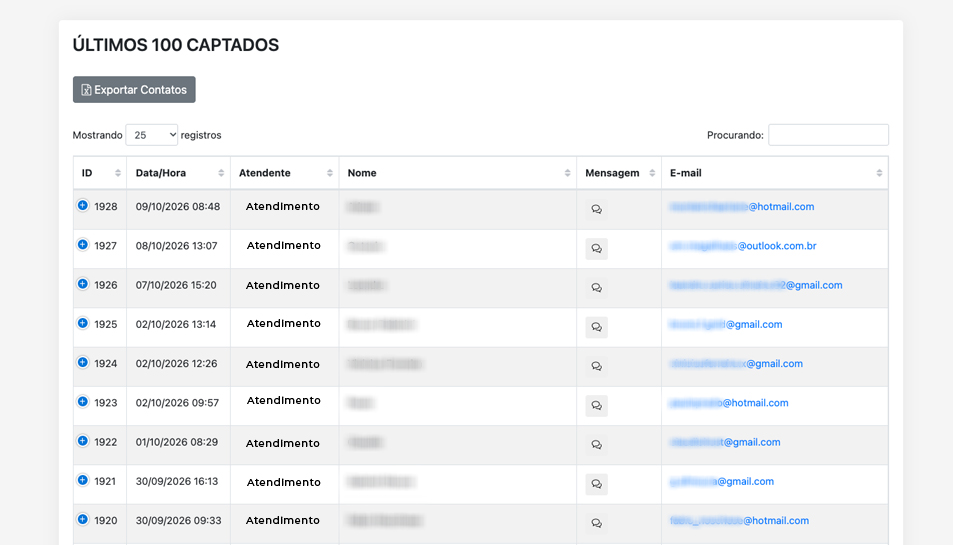The width and height of the screenshot is (953, 545).
Task: Expand row details for ID 1926
Action: tap(83, 284)
